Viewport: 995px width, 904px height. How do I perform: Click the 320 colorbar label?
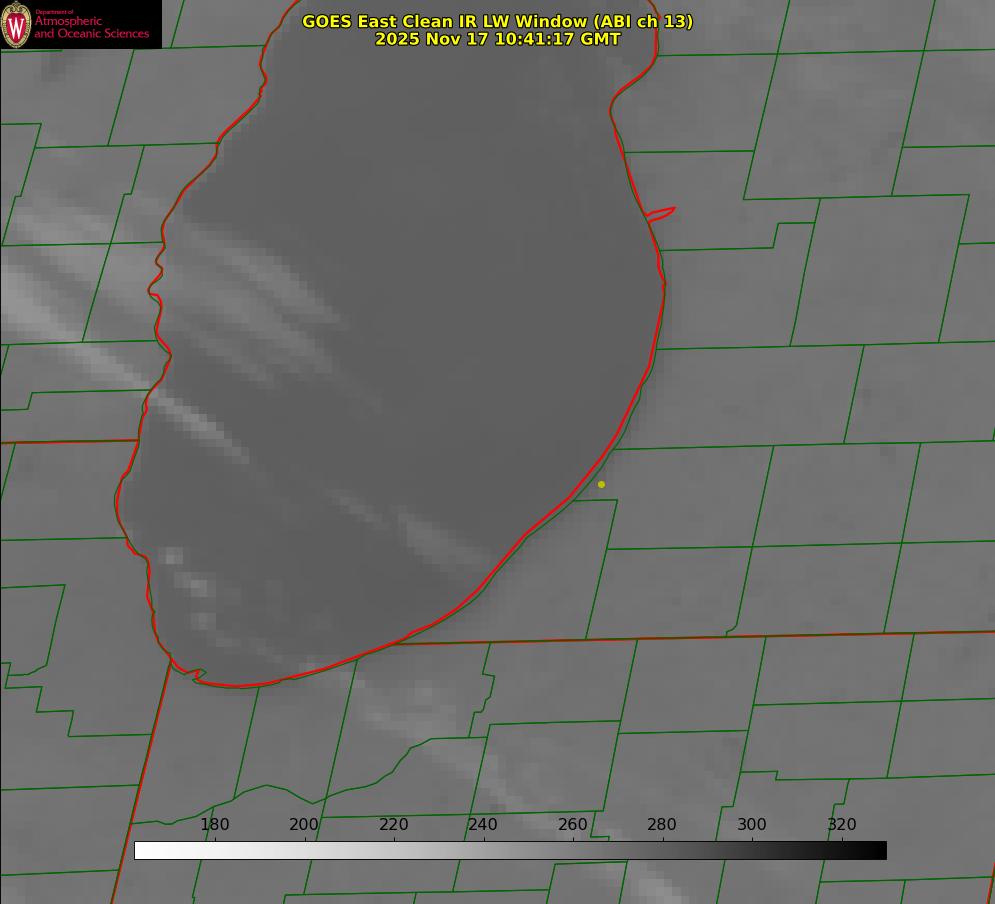pyautogui.click(x=842, y=824)
